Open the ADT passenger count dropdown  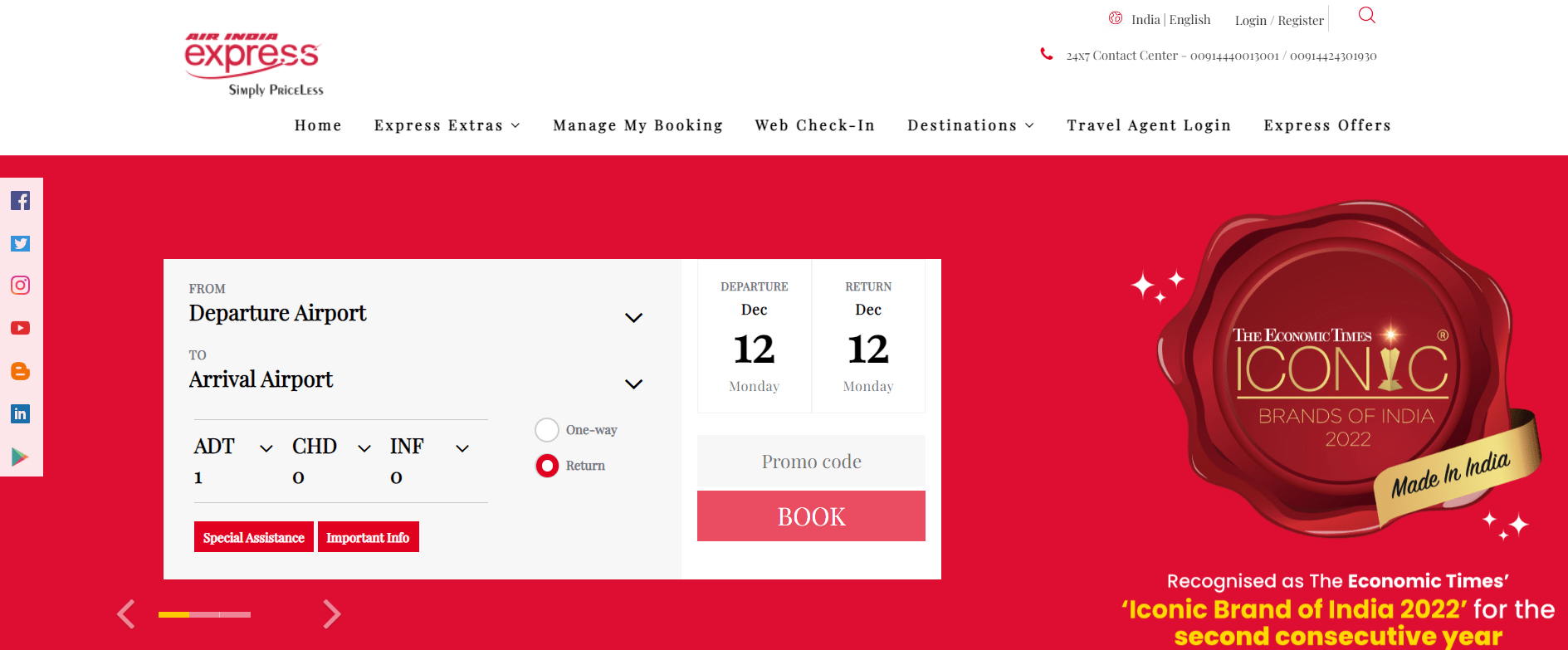(266, 448)
